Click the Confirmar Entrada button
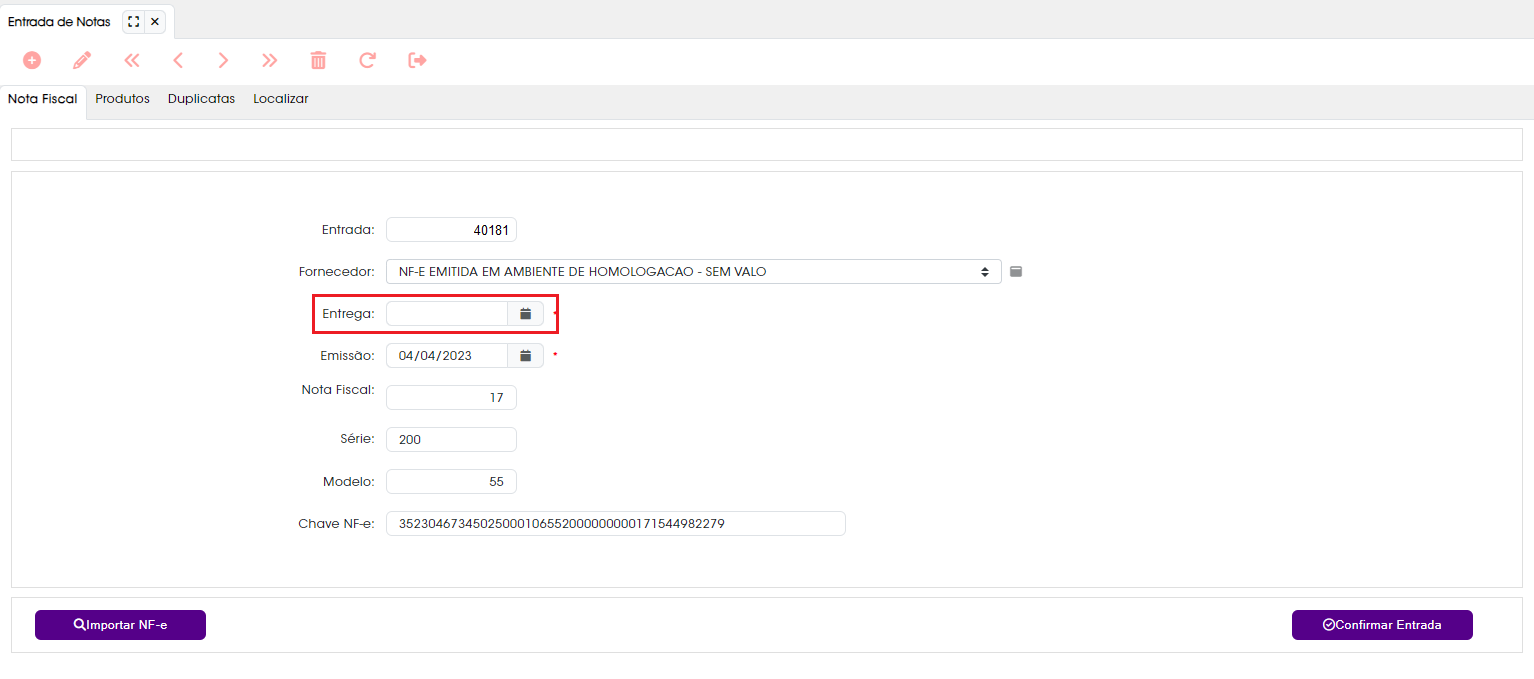Screen dimensions: 1534x679 pos(1382,625)
